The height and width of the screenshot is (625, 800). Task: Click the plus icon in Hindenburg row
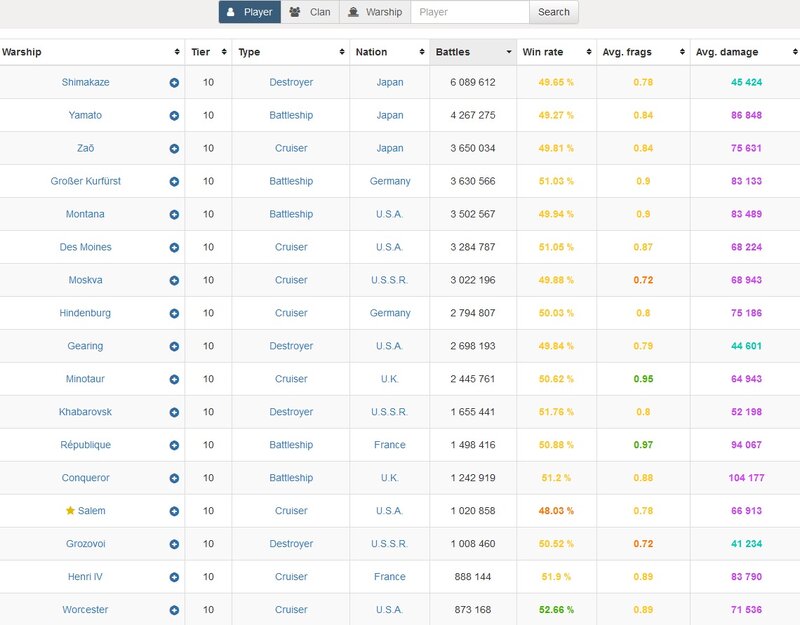pos(174,313)
